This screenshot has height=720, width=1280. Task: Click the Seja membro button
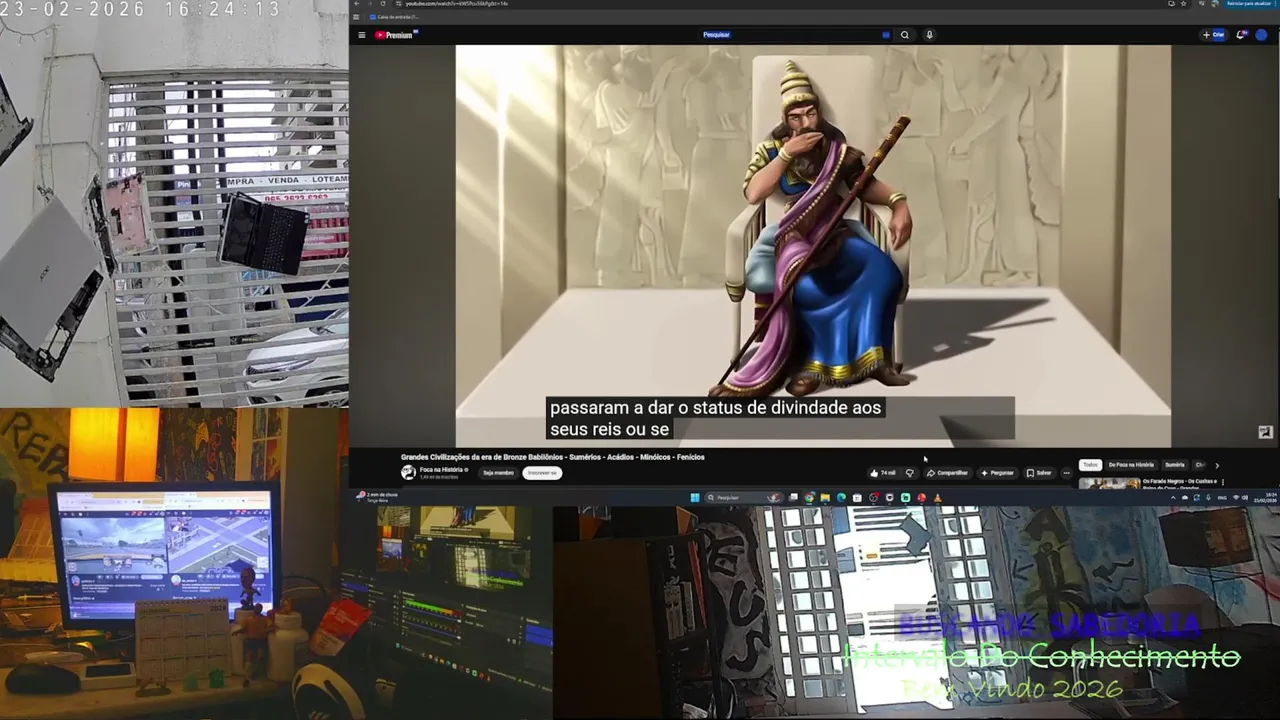[498, 473]
